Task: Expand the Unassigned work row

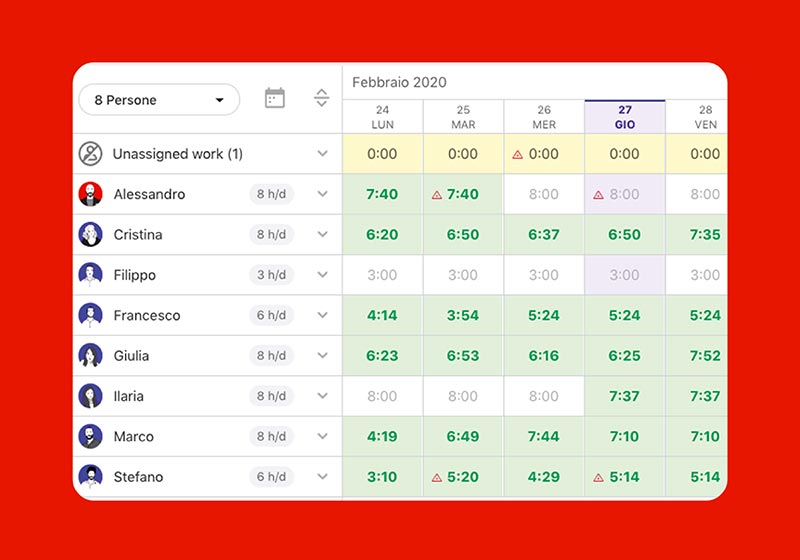Action: 322,154
